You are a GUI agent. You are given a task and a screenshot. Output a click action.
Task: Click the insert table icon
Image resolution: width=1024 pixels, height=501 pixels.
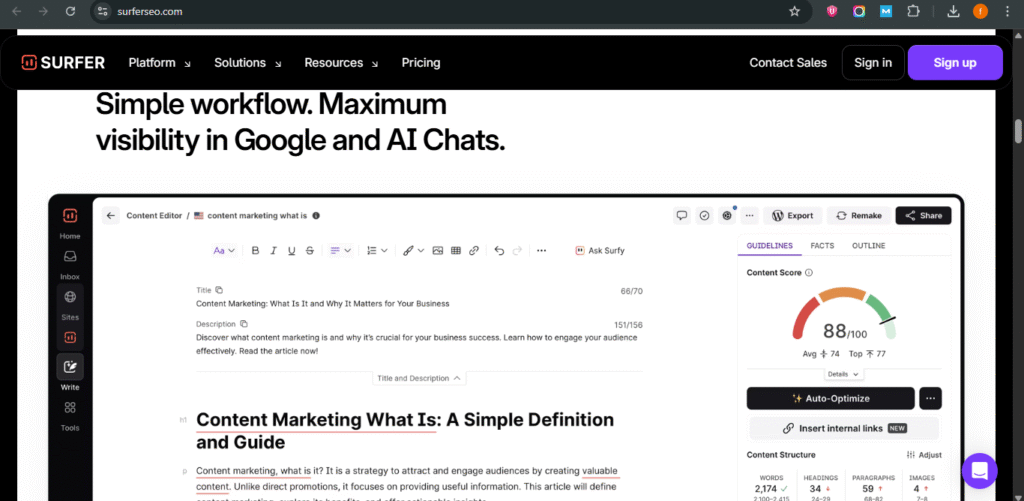(x=456, y=250)
